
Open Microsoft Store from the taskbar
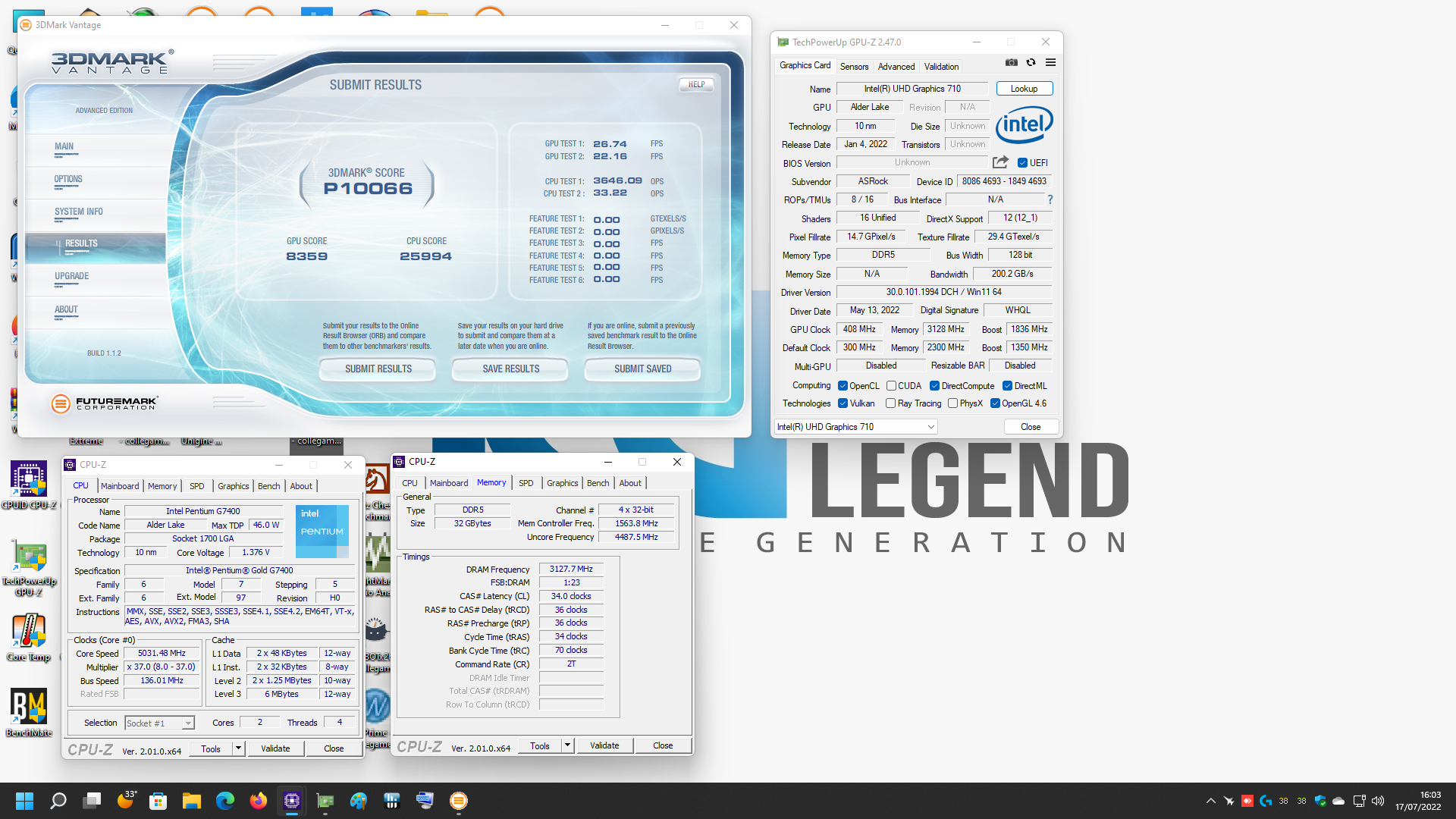point(158,801)
